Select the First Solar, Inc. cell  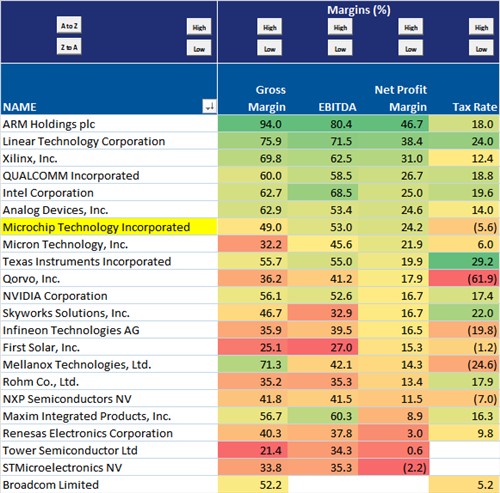click(109, 347)
